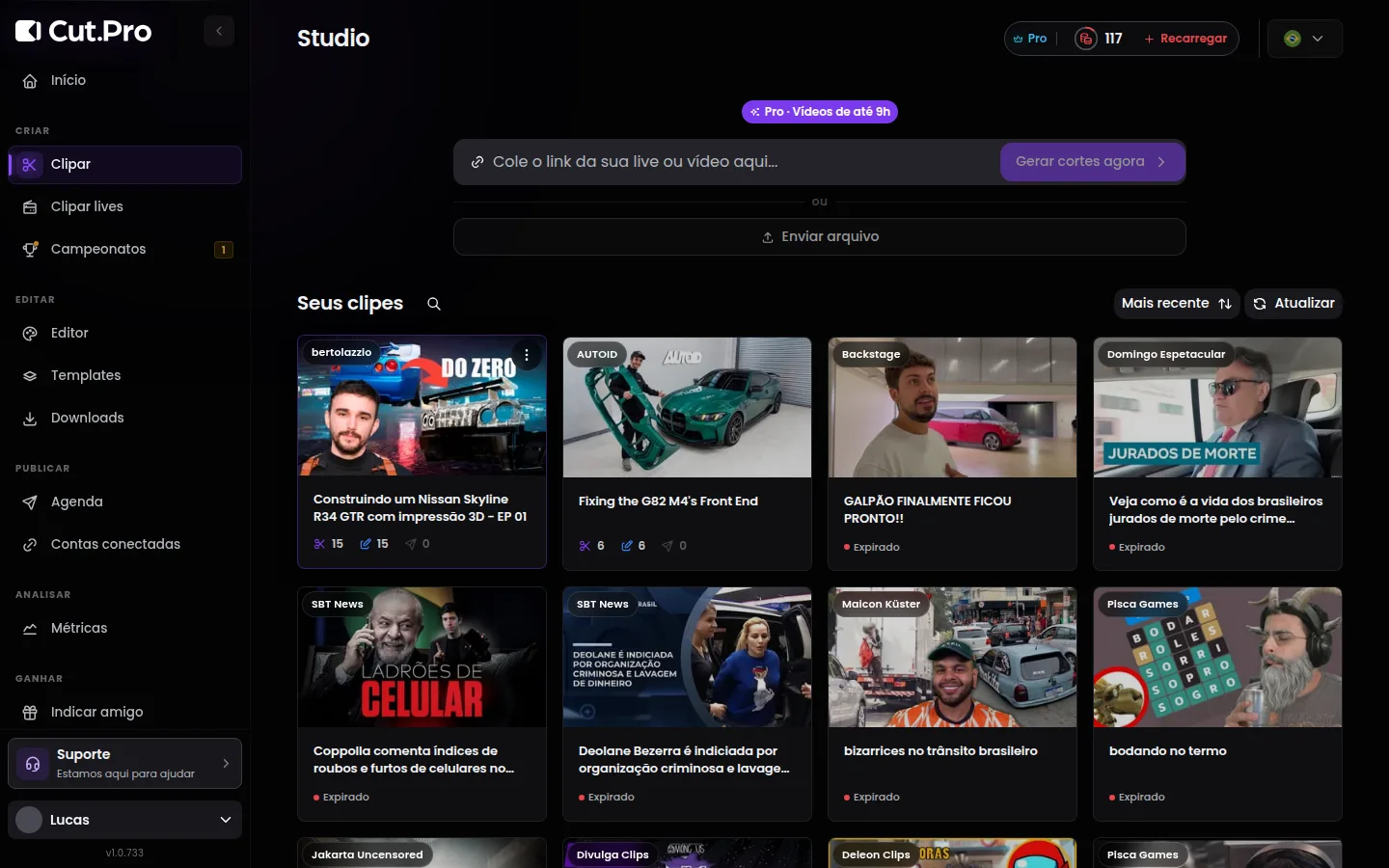Click the Divulga Clips channel tag
This screenshot has height=868, width=1389.
coord(613,855)
